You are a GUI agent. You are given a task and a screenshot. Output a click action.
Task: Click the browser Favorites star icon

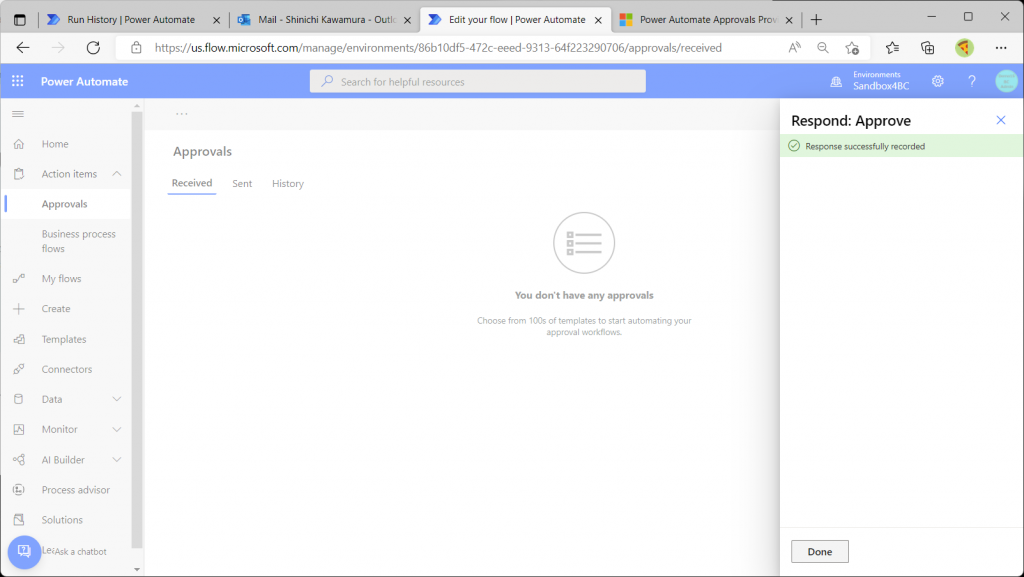pos(892,48)
